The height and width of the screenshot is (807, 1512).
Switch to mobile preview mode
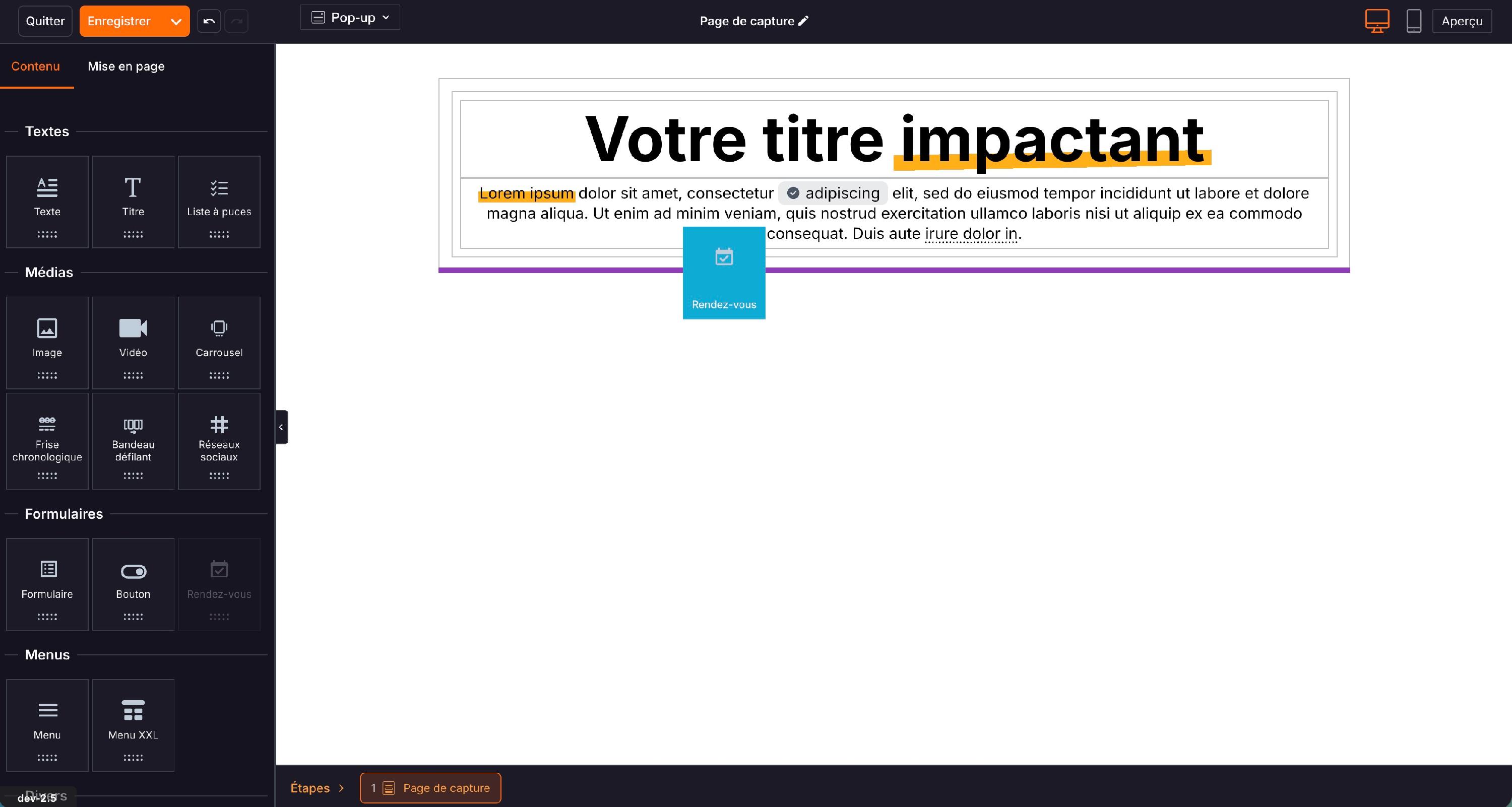pyautogui.click(x=1414, y=21)
